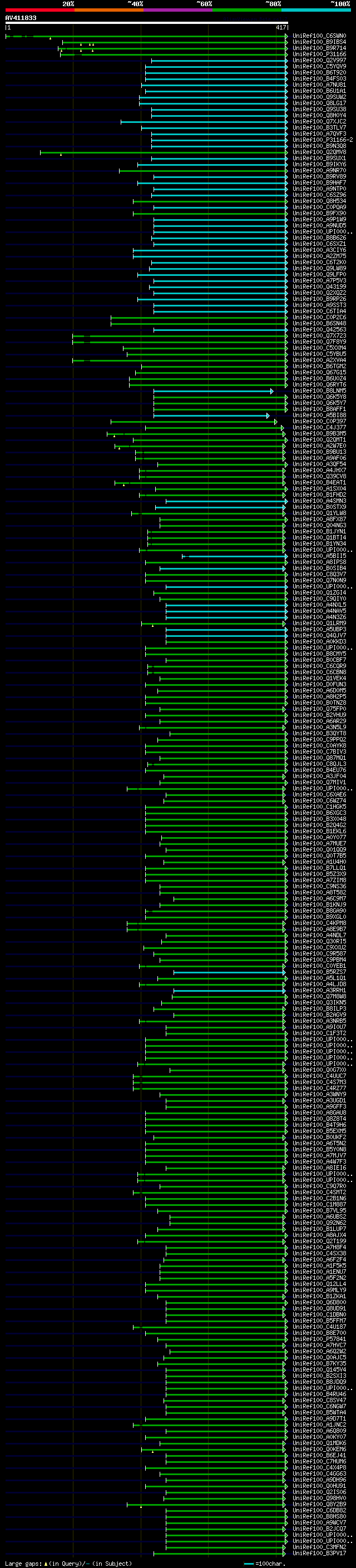356x1568 pixels.
Task: Click the UniRef100_B4EAT1 label
Action: pyautogui.click(x=319, y=483)
